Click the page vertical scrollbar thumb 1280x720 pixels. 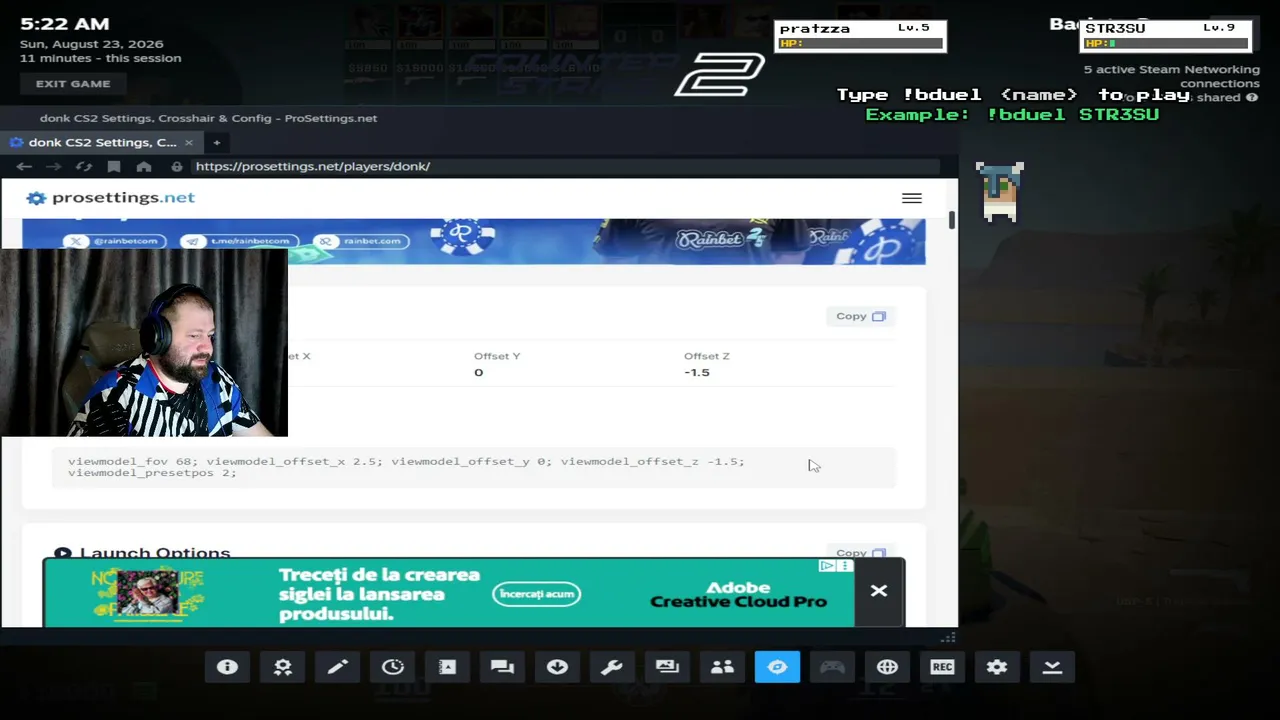952,220
